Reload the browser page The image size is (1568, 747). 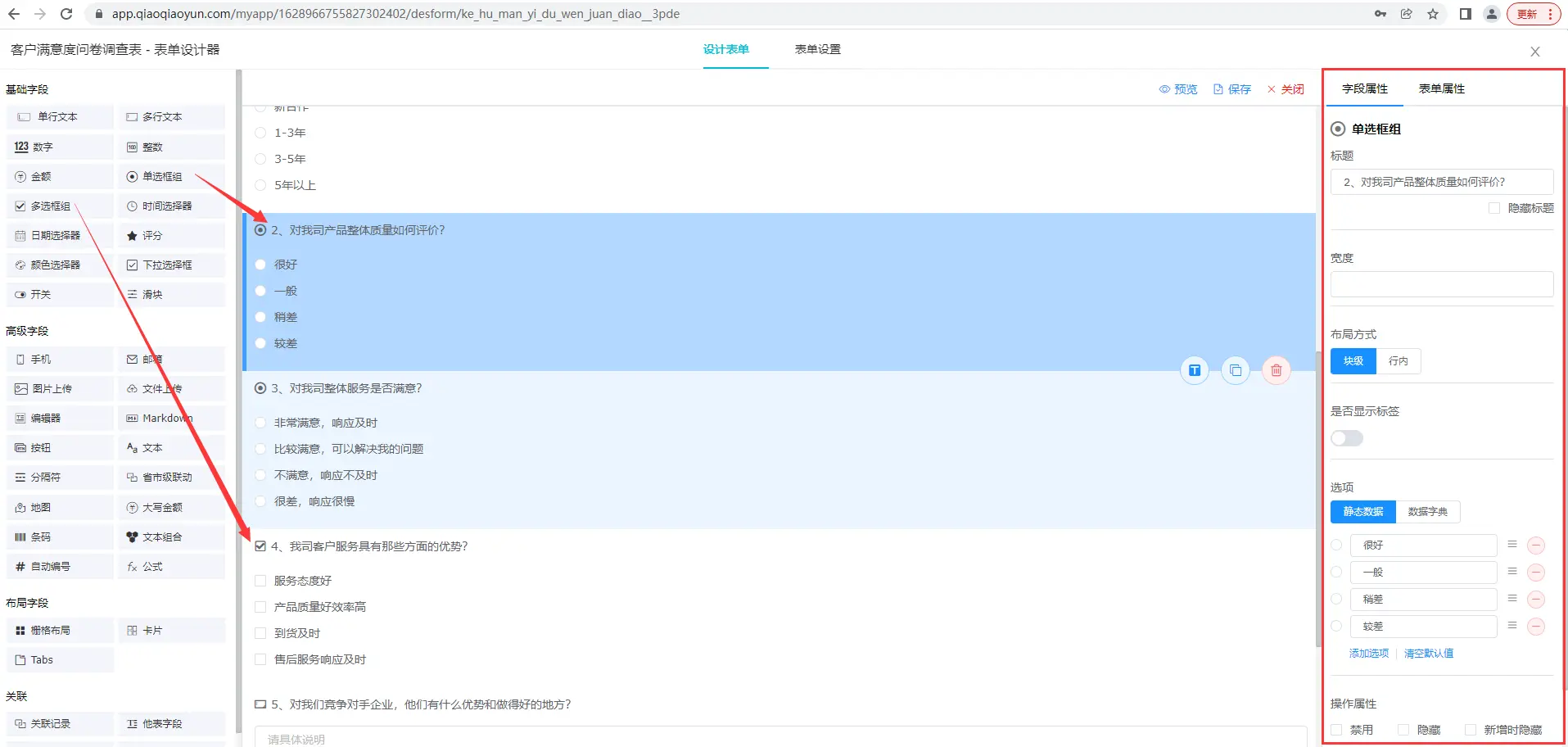66,14
